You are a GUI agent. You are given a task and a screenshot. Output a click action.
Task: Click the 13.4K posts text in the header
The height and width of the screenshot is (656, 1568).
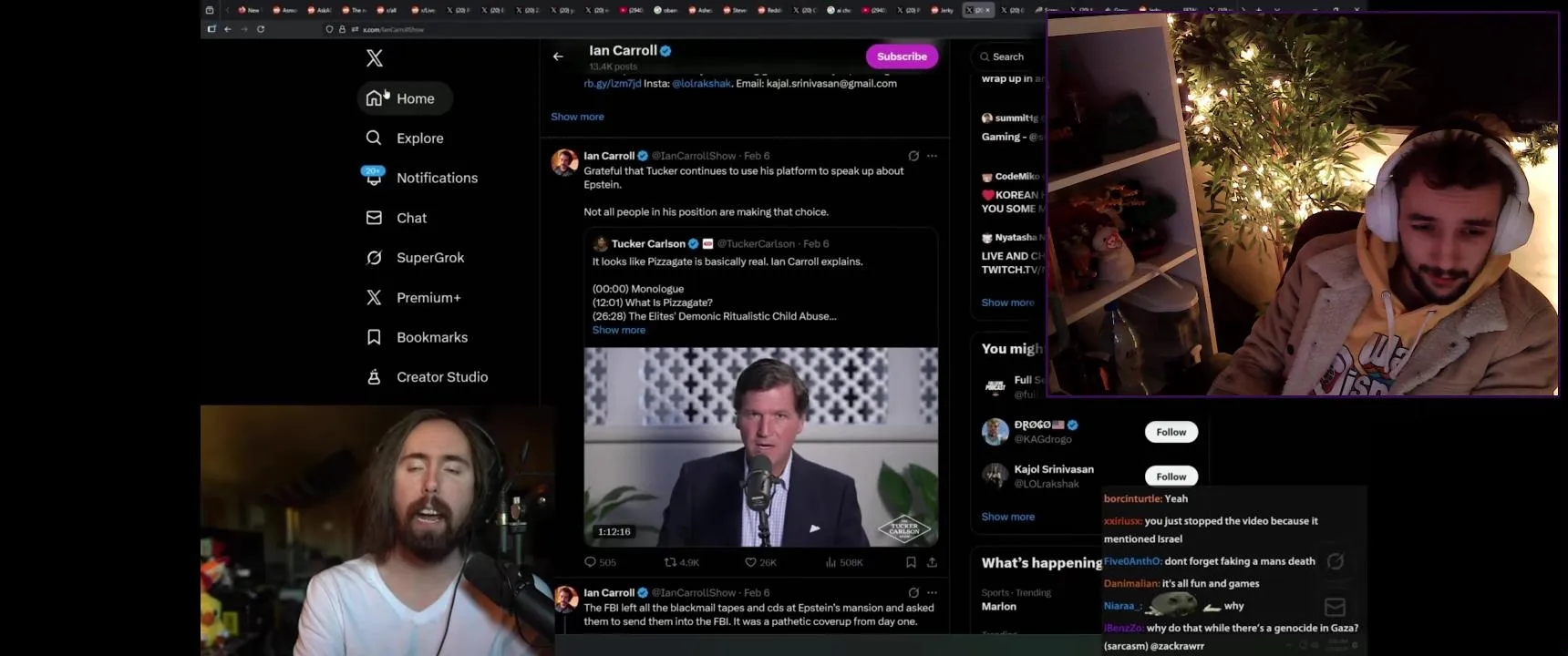point(614,67)
